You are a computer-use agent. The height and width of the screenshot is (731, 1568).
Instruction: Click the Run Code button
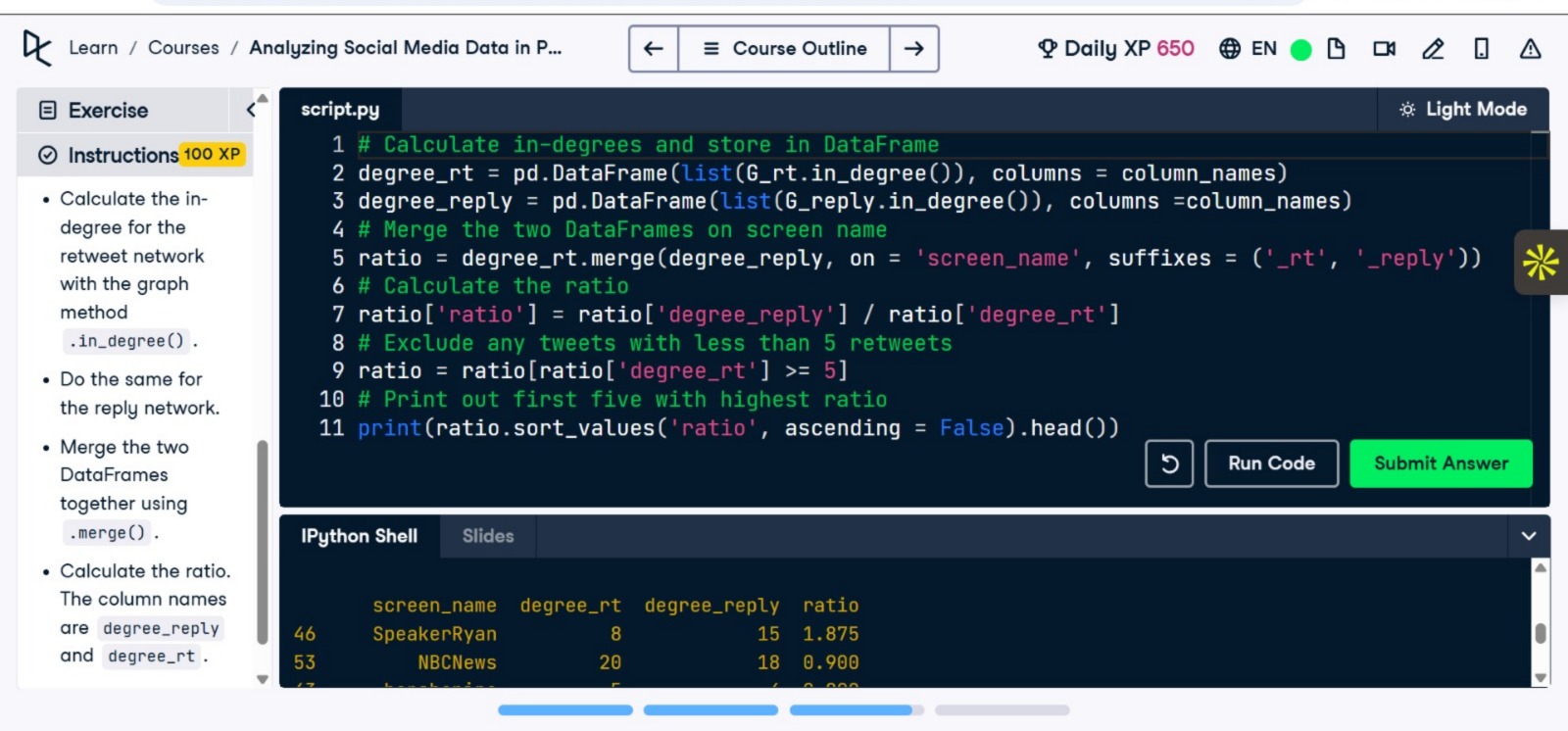(x=1271, y=463)
